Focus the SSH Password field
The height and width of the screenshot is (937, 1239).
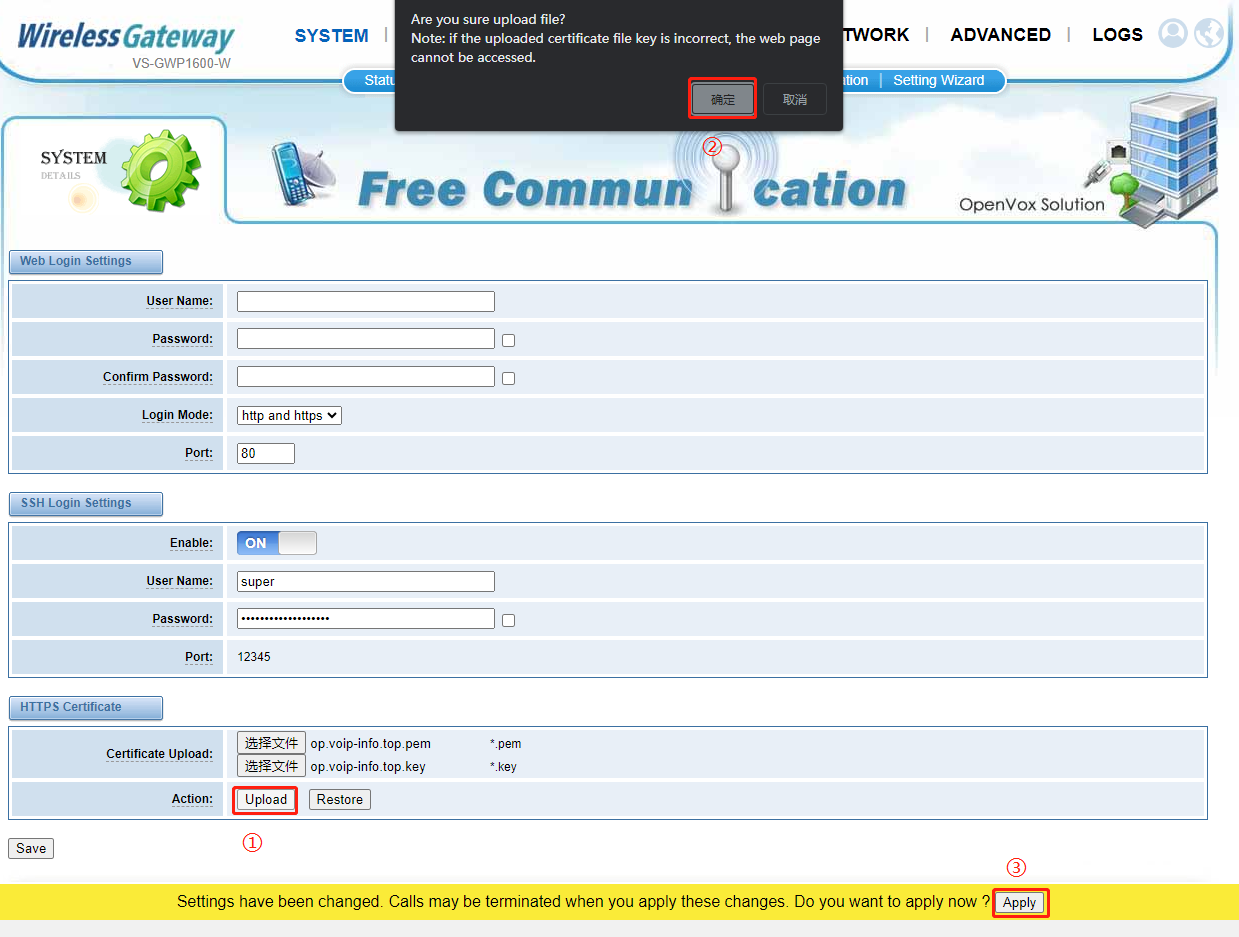point(366,619)
